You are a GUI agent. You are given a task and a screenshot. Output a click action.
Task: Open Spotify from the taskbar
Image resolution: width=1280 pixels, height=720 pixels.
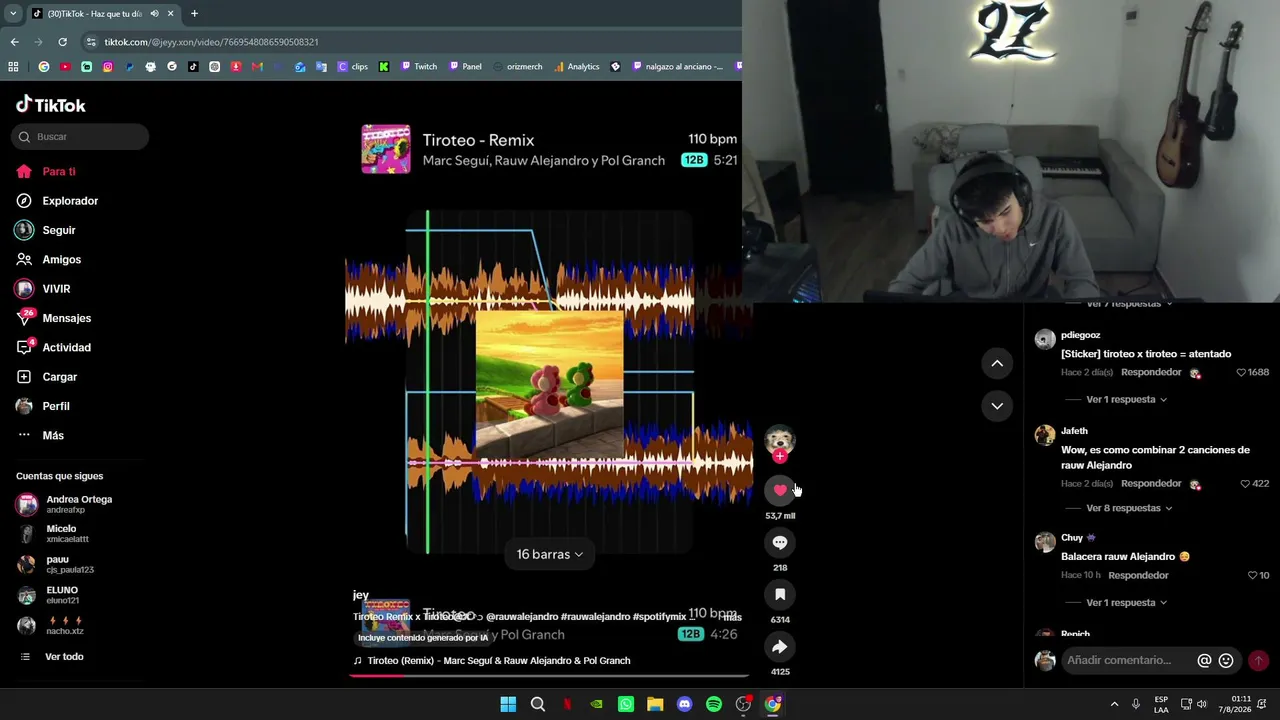(x=714, y=704)
